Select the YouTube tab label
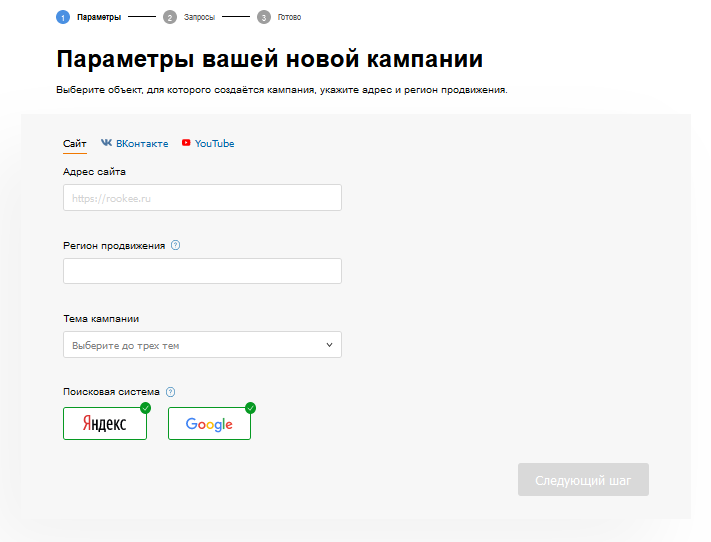 (214, 144)
